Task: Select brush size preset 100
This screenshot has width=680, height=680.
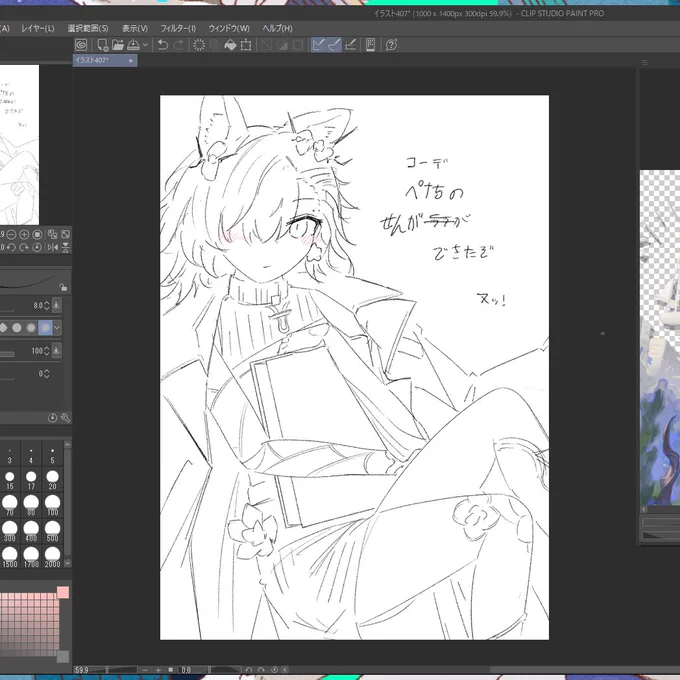Action: (52, 506)
